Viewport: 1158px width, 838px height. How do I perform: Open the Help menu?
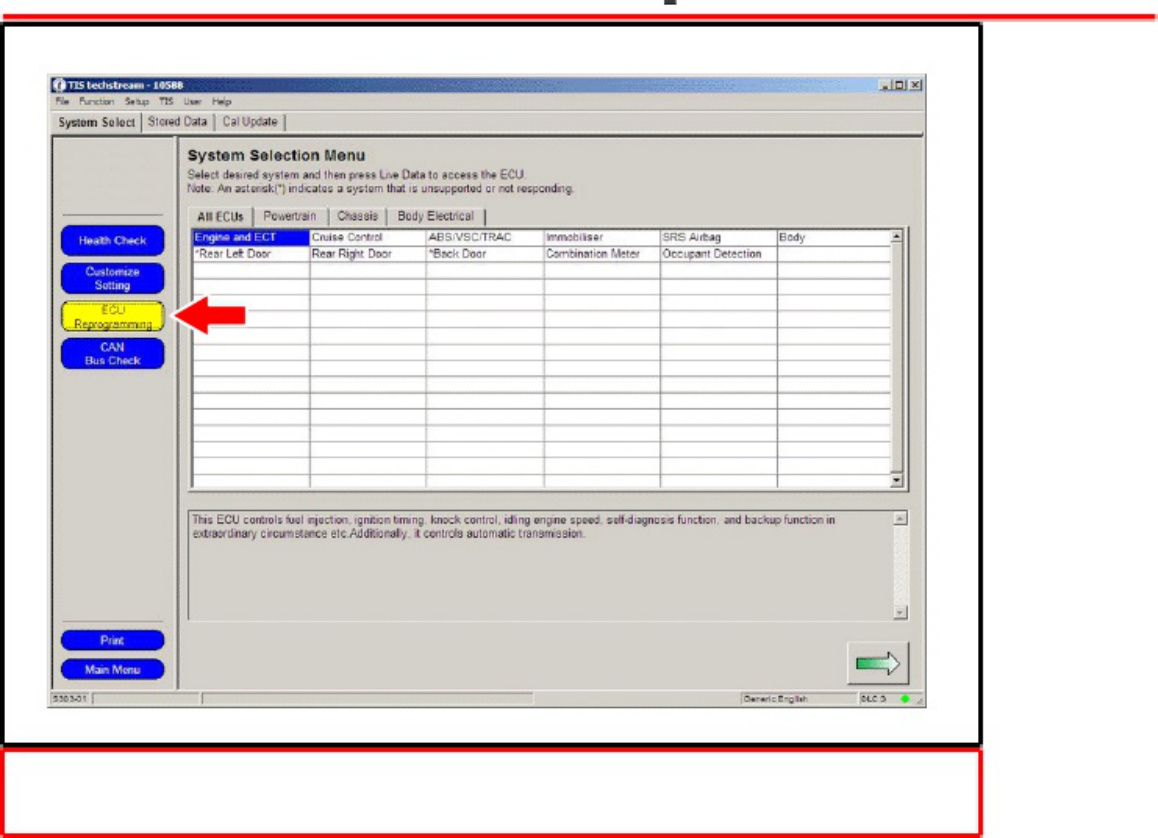coord(222,102)
